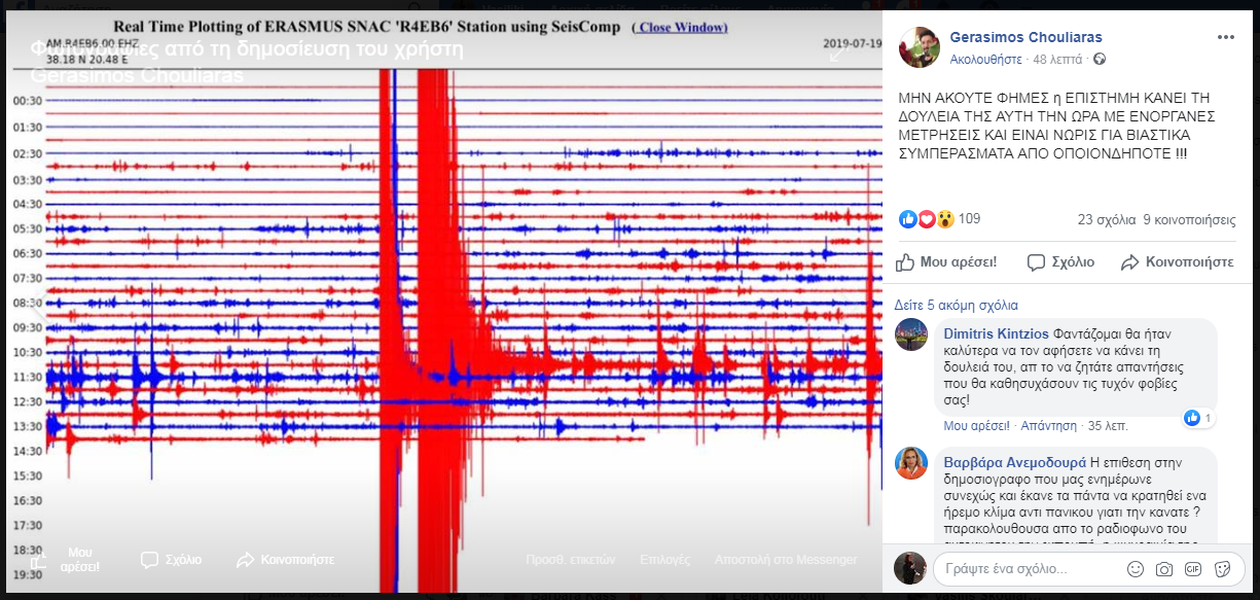Click the reaction emojis next to 109
1260x600 pixels.
tap(927, 219)
